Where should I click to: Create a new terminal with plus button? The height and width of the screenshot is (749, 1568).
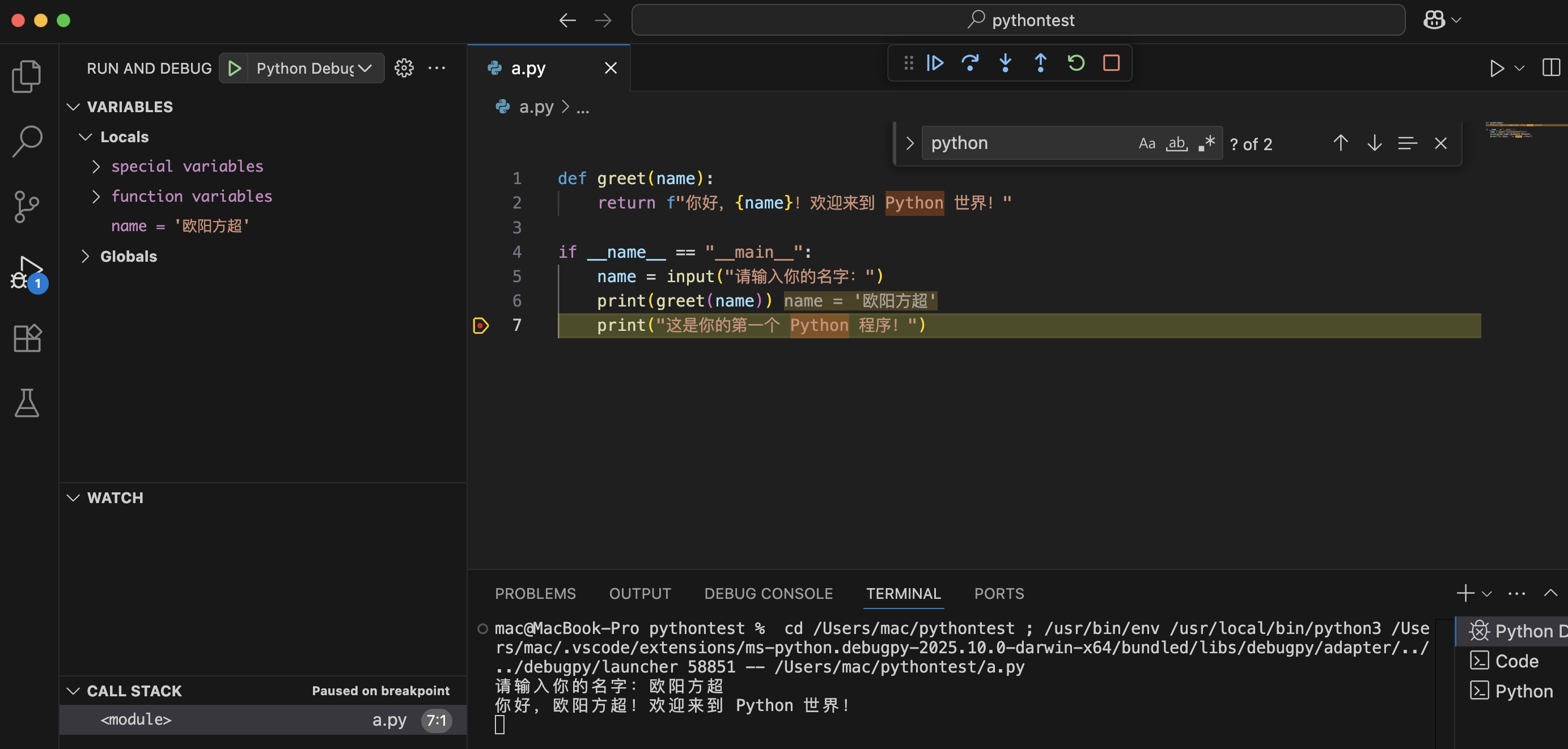pyautogui.click(x=1465, y=593)
